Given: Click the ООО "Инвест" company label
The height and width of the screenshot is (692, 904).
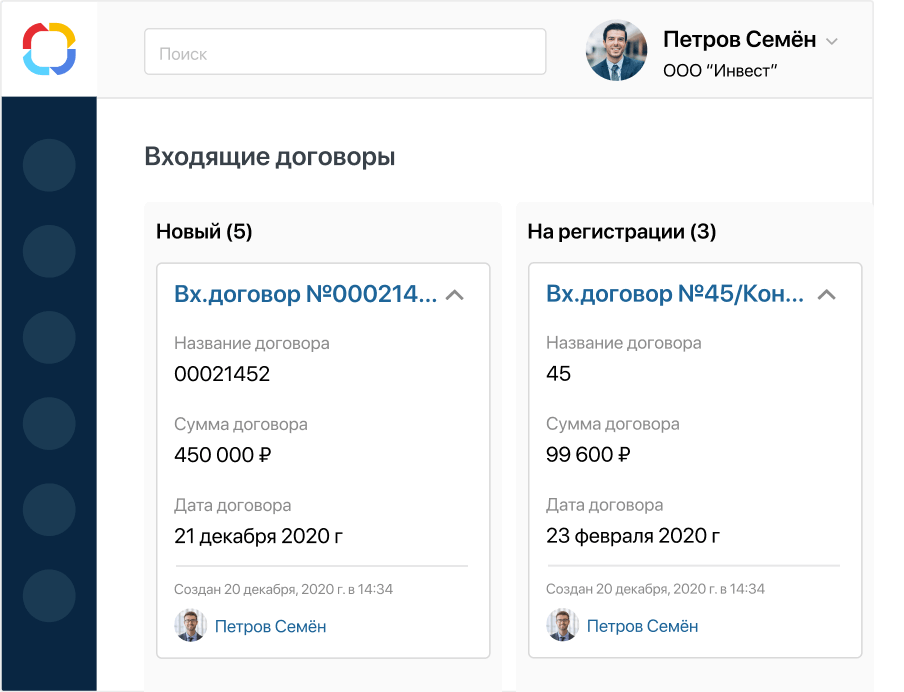Looking at the screenshot, I should click(720, 71).
